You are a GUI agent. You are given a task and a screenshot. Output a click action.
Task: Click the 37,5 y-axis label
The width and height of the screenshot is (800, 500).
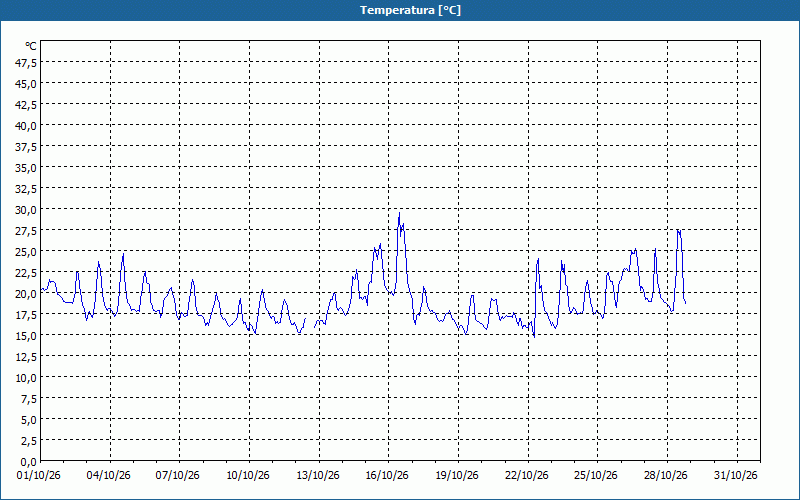click(27, 147)
